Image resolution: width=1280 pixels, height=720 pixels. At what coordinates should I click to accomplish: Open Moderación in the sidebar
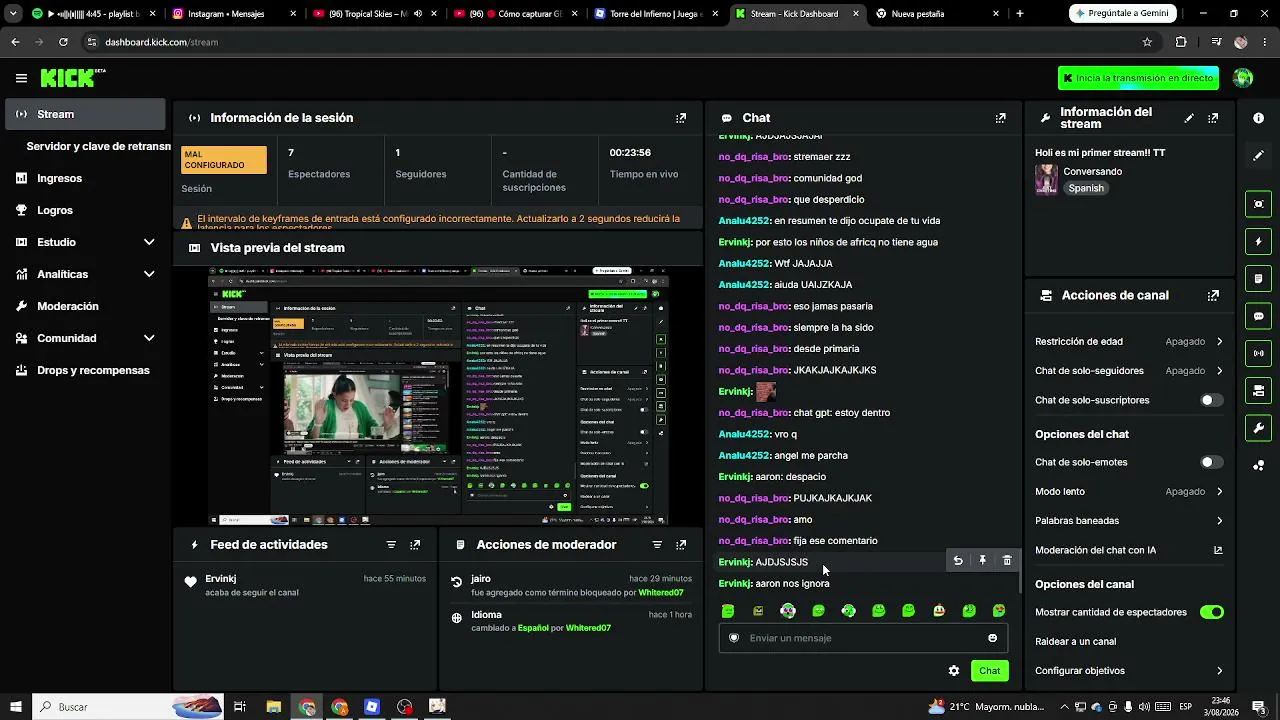point(85,306)
